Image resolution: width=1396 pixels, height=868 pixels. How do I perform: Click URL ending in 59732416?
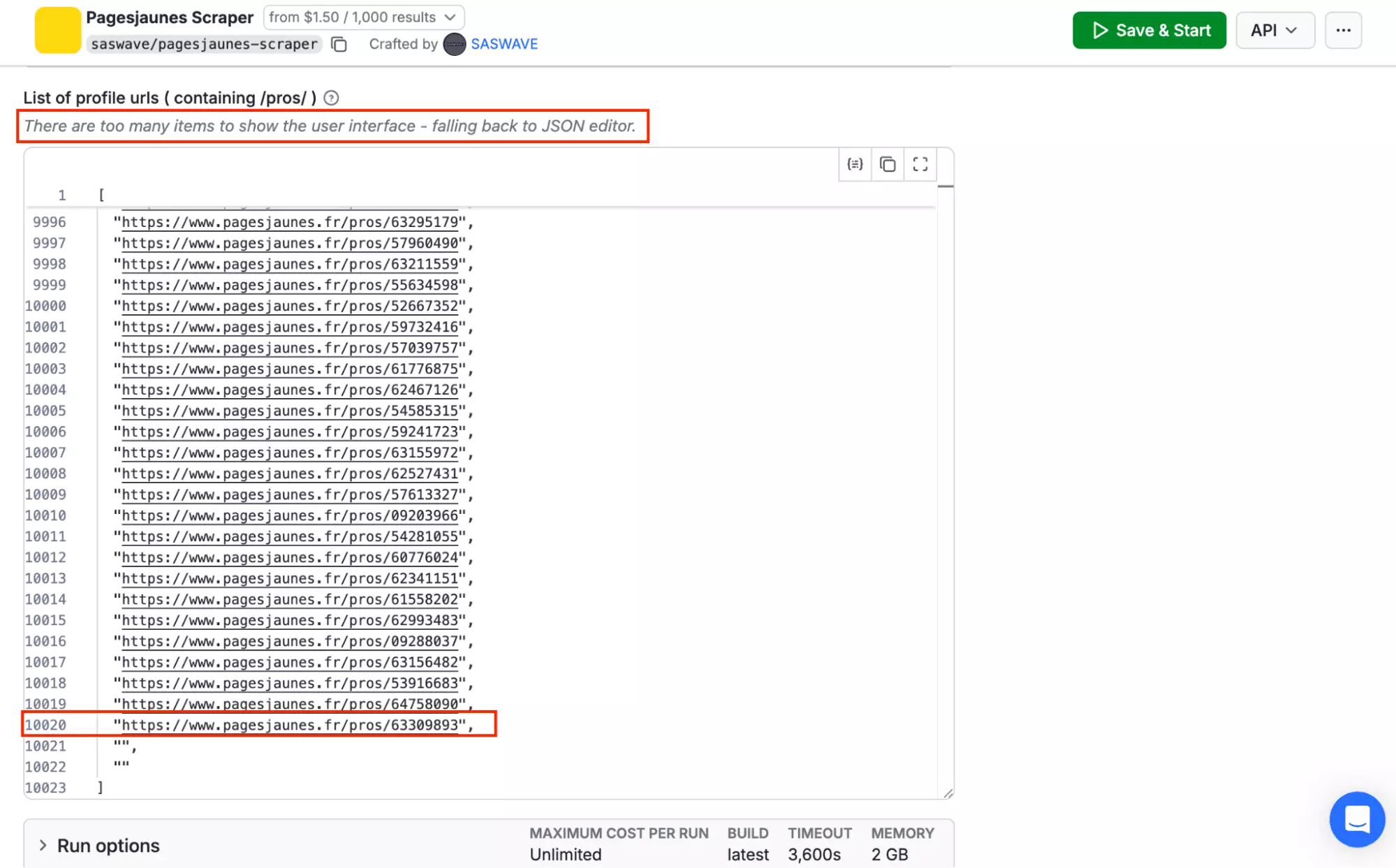coord(291,327)
